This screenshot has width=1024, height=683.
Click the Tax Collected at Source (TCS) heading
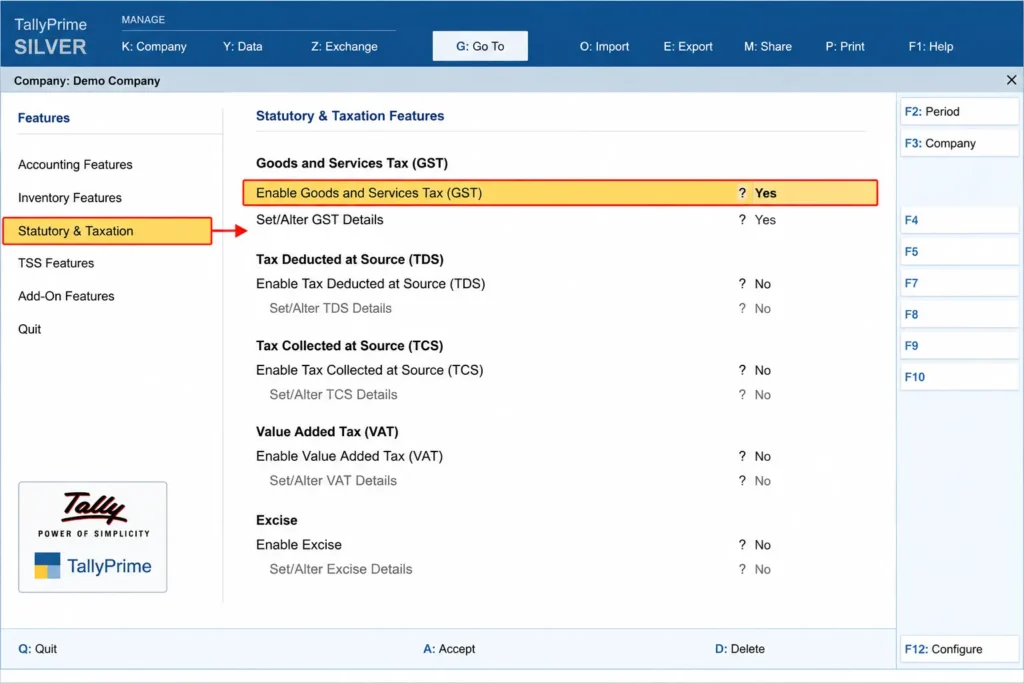click(x=349, y=346)
